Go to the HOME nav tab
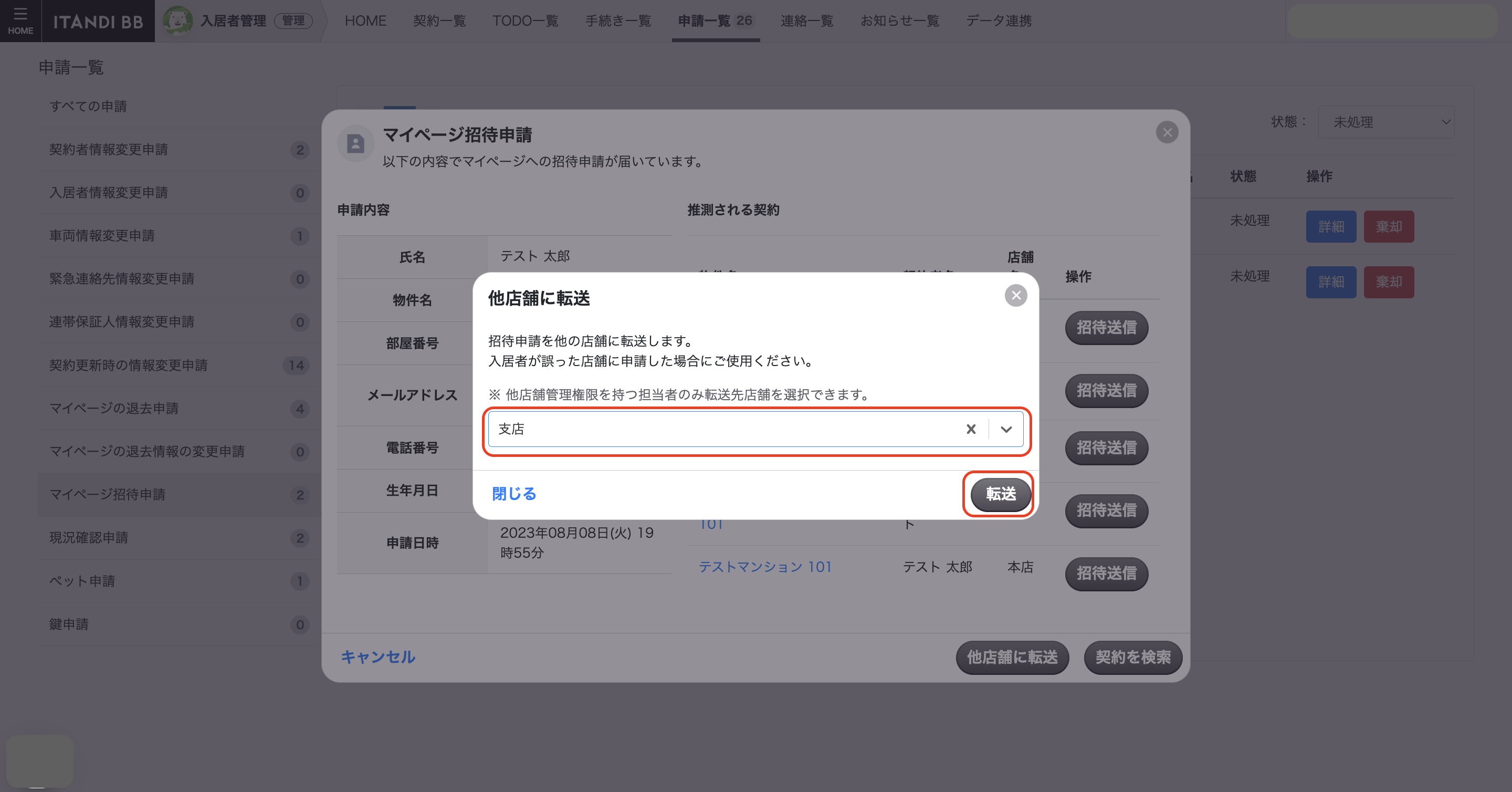 (x=365, y=21)
